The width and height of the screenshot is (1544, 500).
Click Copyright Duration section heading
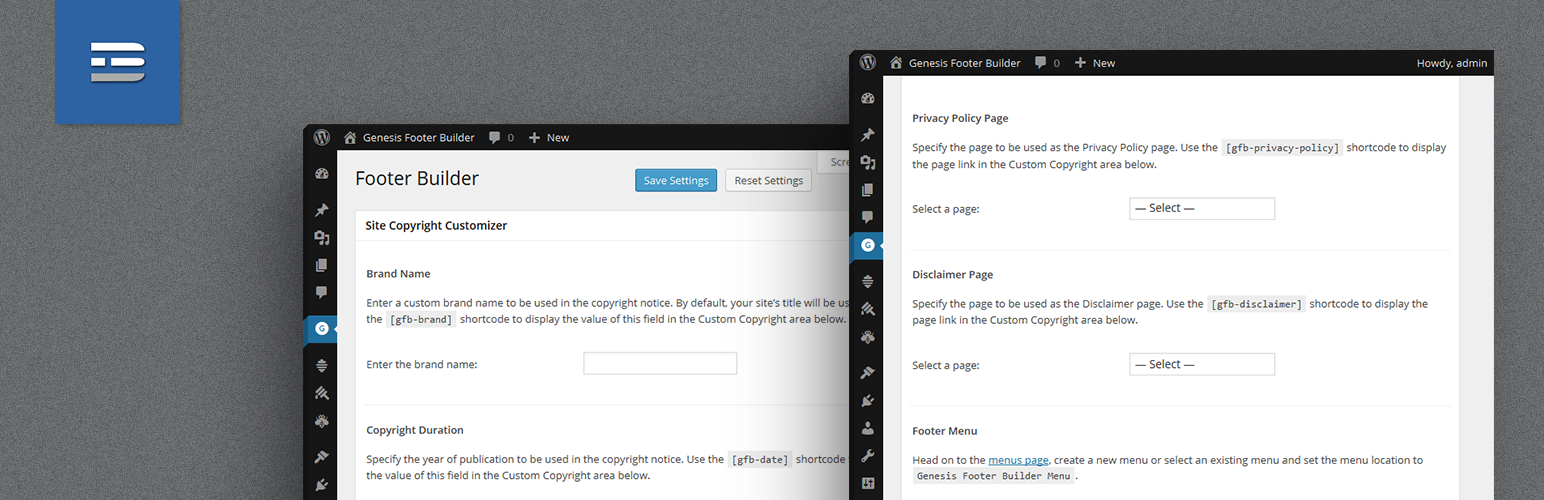click(x=415, y=430)
